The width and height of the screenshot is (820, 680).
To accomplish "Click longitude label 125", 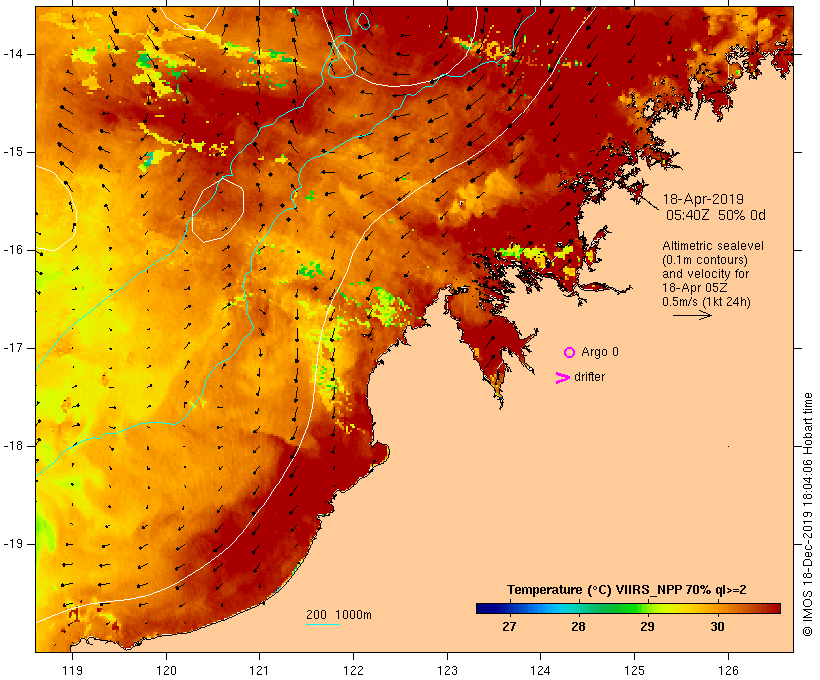I will (x=634, y=670).
